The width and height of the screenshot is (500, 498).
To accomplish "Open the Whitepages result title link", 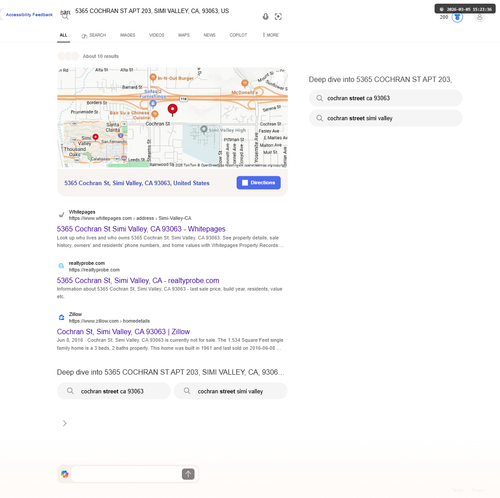I will [x=141, y=229].
